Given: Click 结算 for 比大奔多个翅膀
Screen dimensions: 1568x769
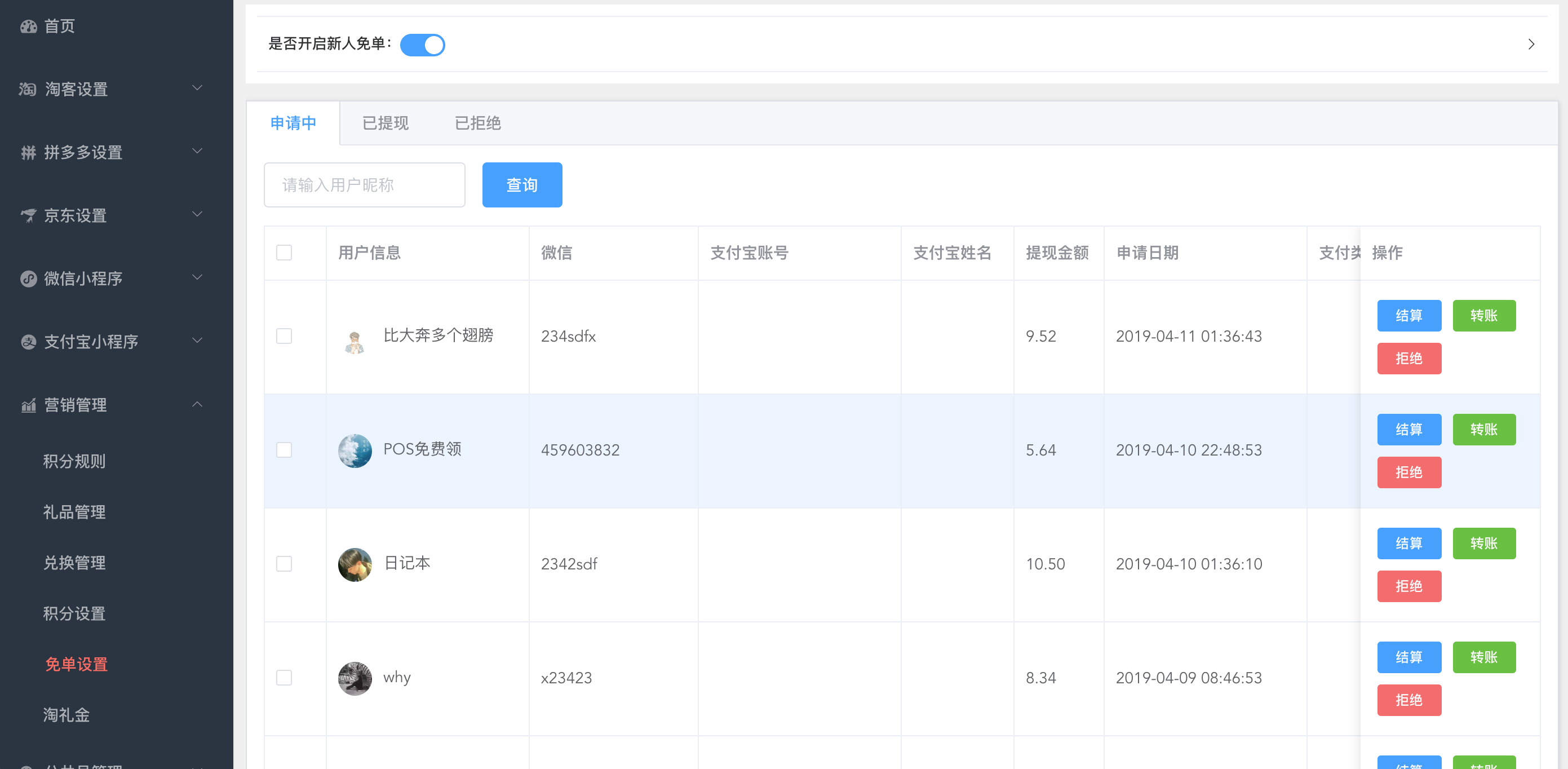Looking at the screenshot, I should 1409,315.
